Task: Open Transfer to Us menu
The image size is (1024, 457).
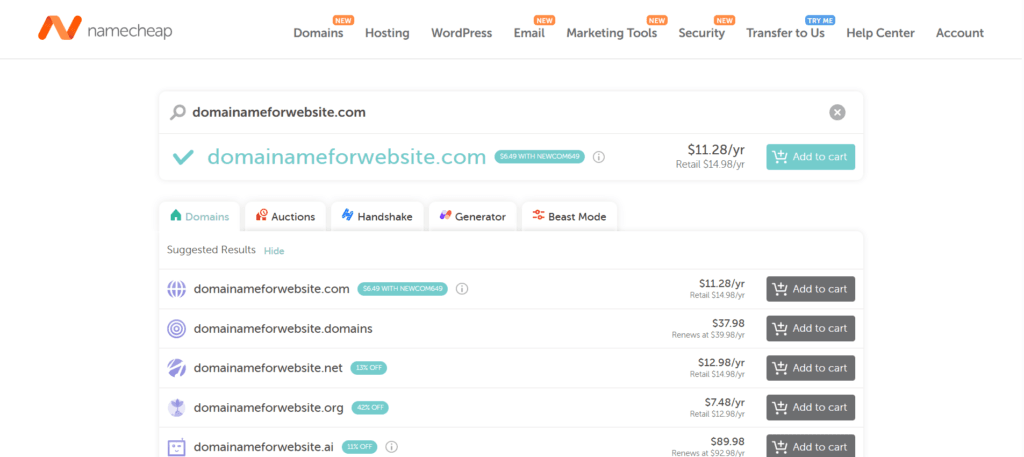Action: (786, 33)
